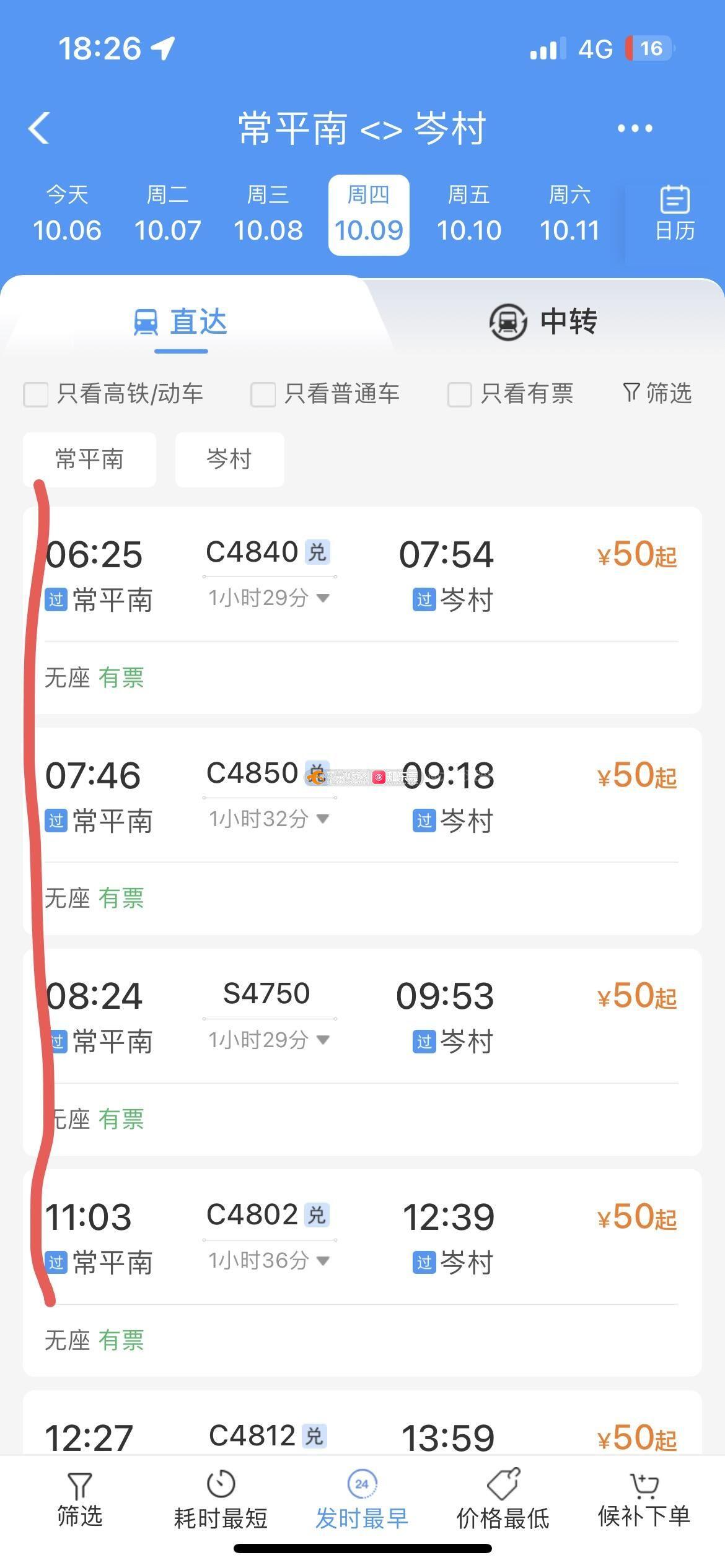
Task: Toggle 只看有票 checkbox
Action: [460, 394]
